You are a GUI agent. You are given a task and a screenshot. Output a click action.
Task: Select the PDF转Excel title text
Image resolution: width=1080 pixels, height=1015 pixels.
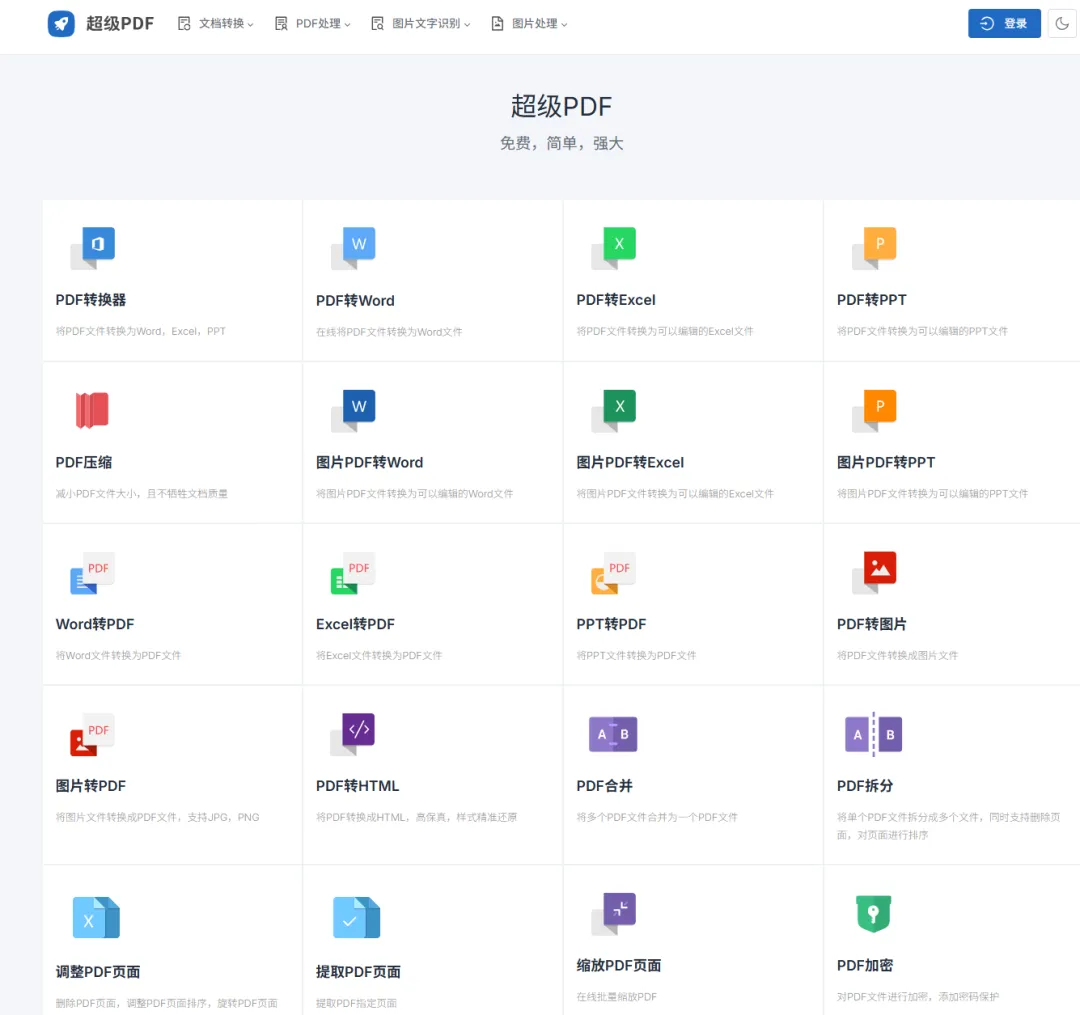616,300
